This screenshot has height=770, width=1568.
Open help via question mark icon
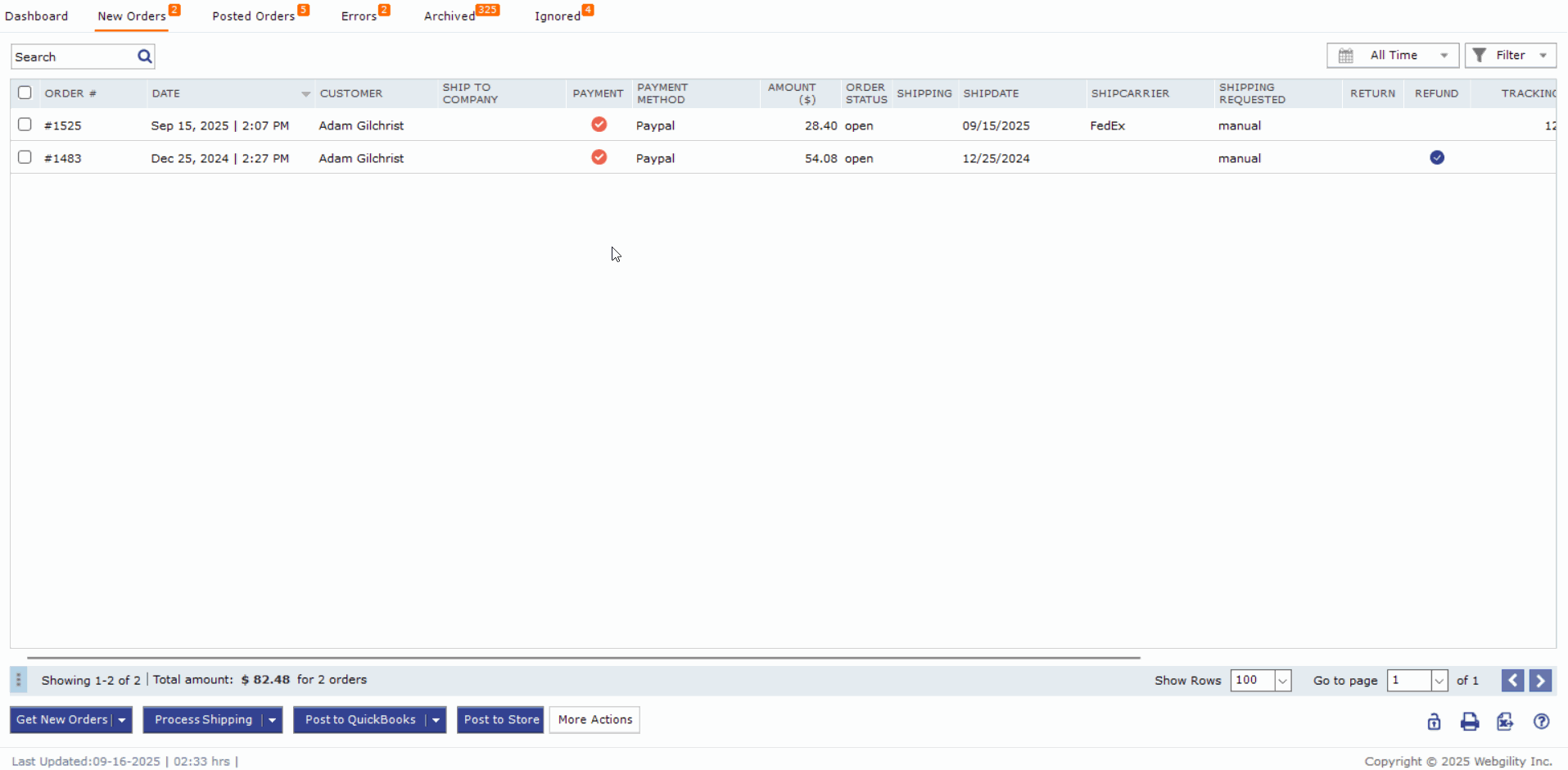click(x=1541, y=722)
